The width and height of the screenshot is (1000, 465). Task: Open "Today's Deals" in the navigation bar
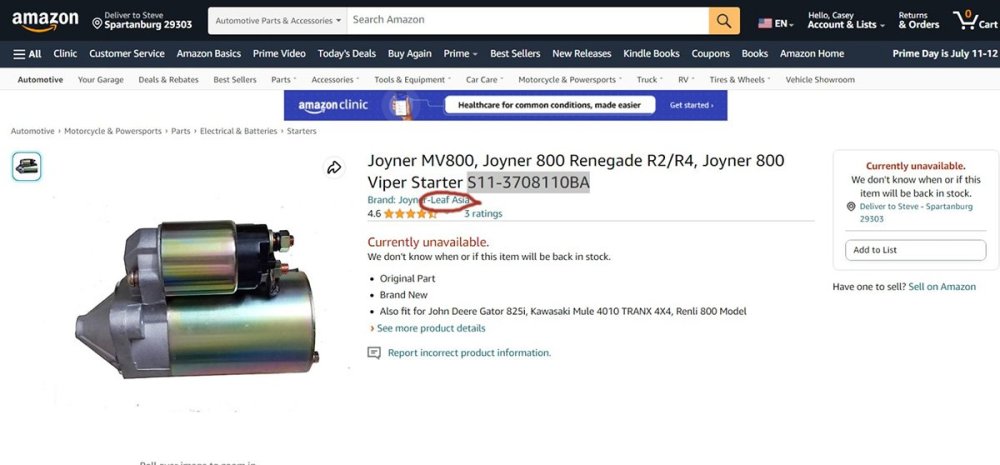[x=346, y=54]
